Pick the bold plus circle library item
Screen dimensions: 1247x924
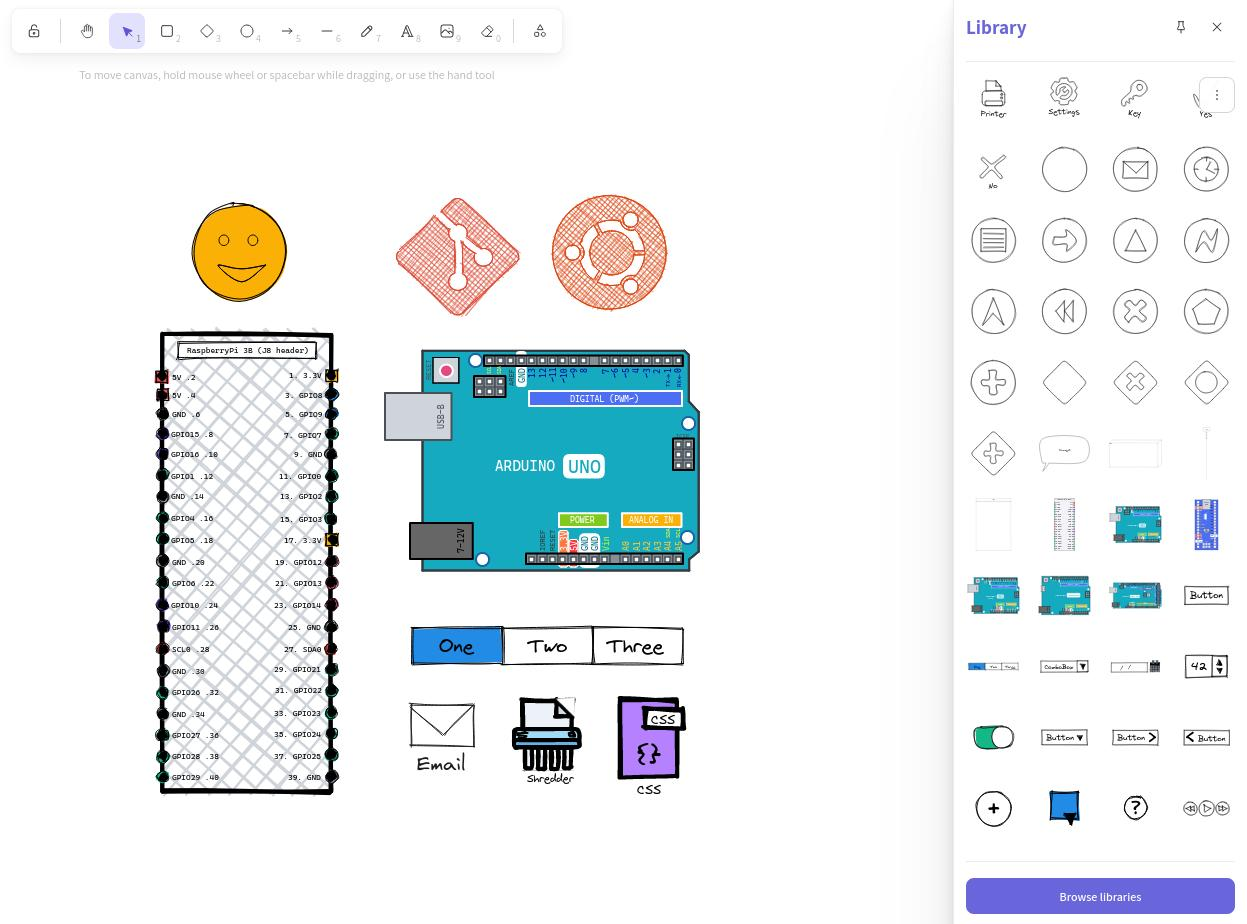[993, 808]
